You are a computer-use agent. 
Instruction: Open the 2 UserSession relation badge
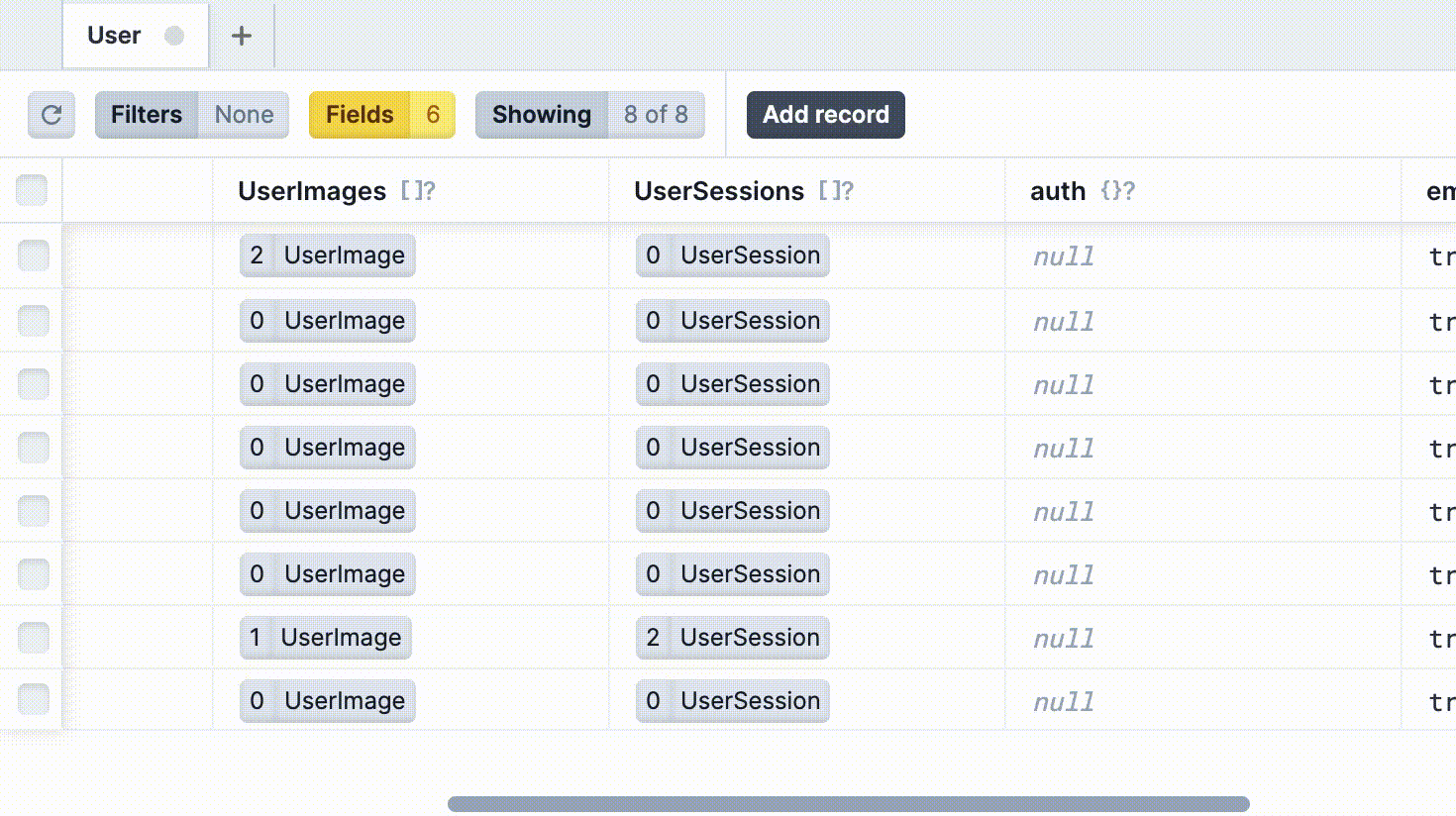[x=733, y=638]
